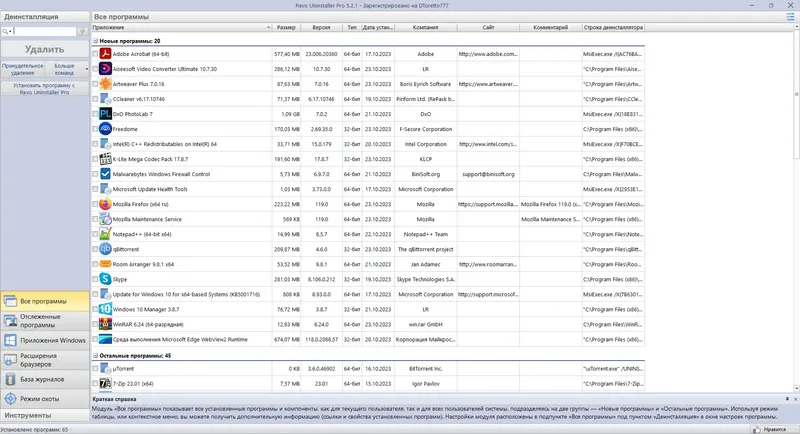Open the search options dropdown arrow
800x434 pixels.
pos(10,32)
